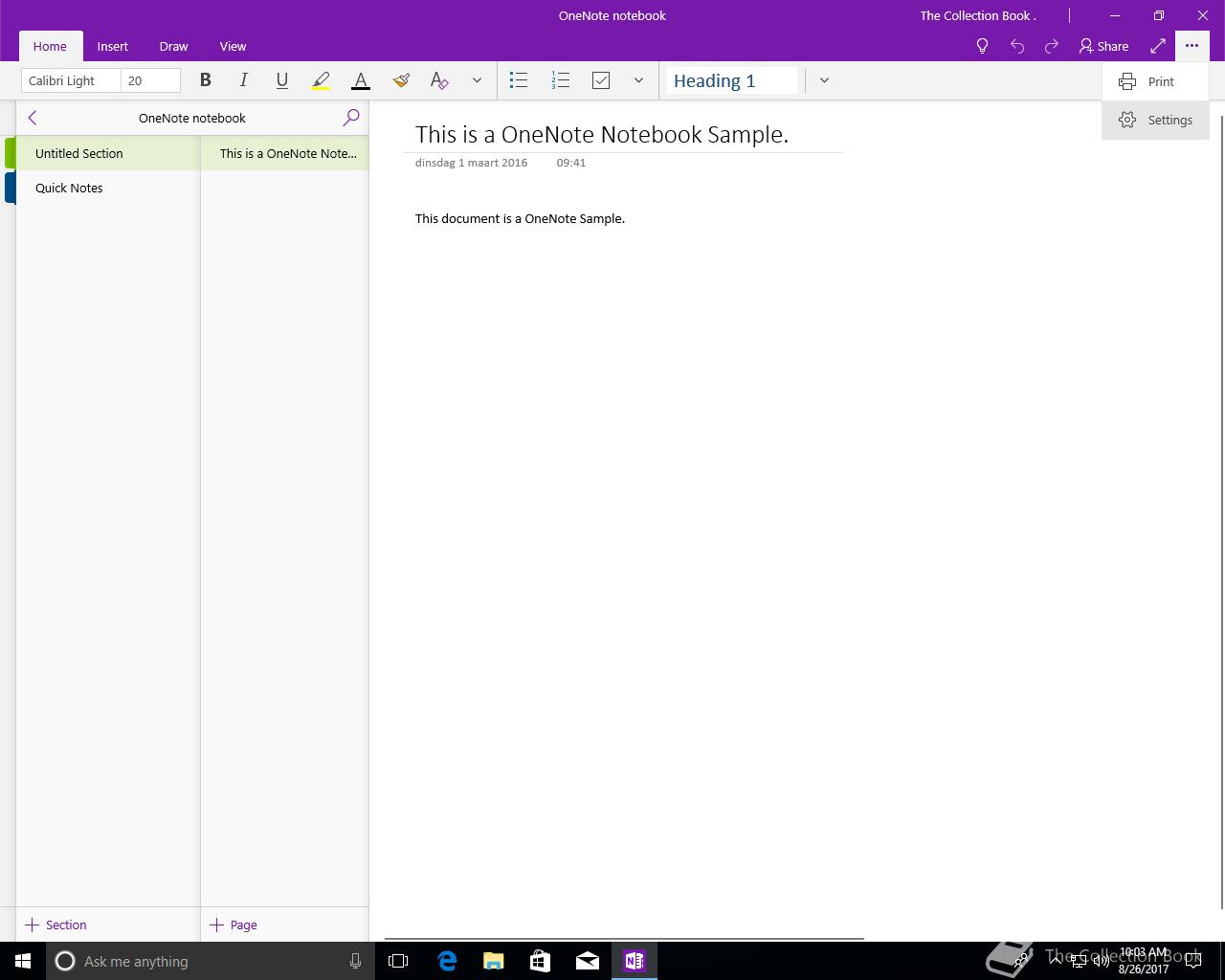Open File Explorer from the taskbar
The height and width of the screenshot is (980, 1225).
click(494, 961)
